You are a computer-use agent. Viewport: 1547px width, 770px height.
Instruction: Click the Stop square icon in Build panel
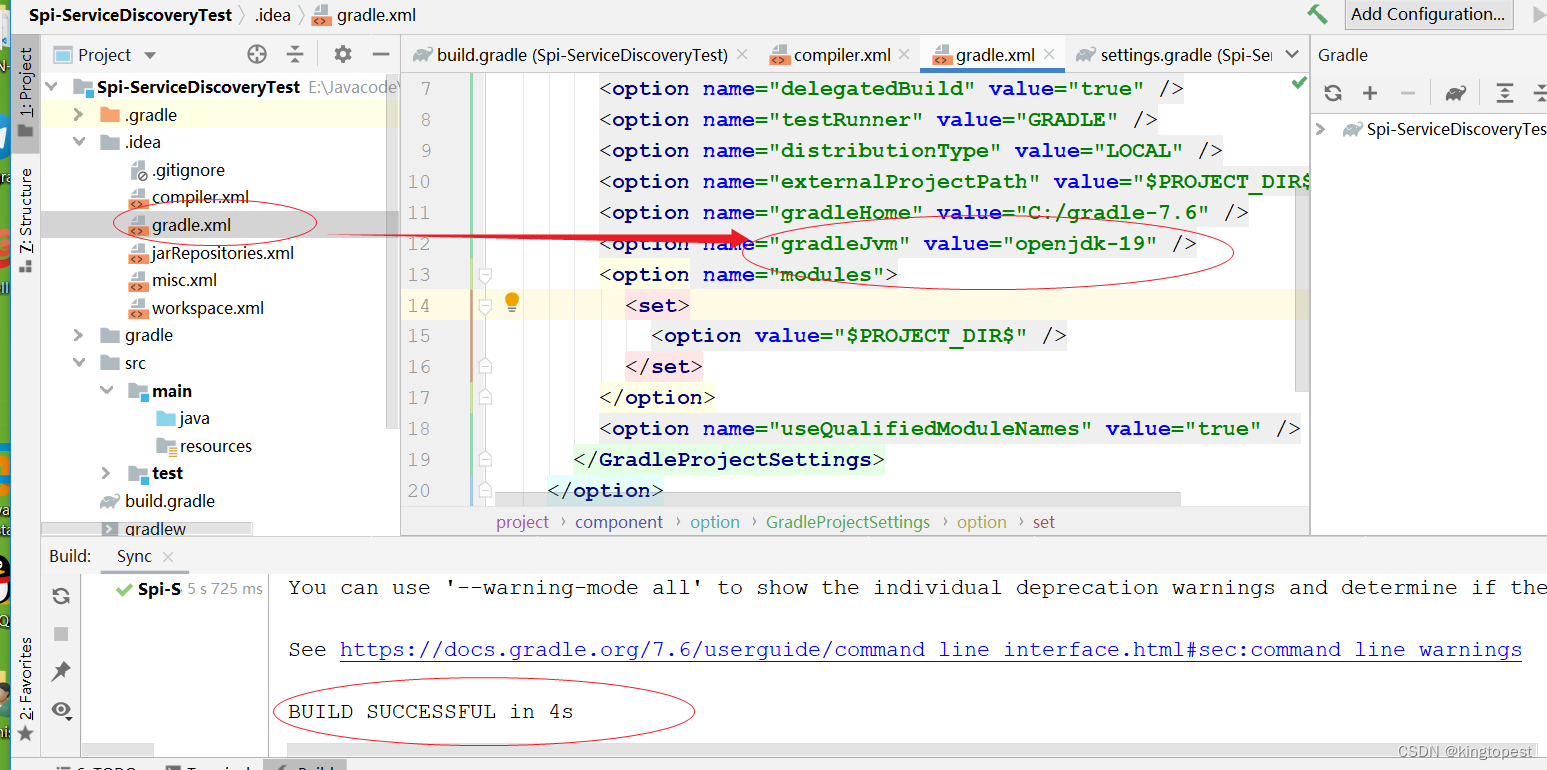tap(61, 634)
